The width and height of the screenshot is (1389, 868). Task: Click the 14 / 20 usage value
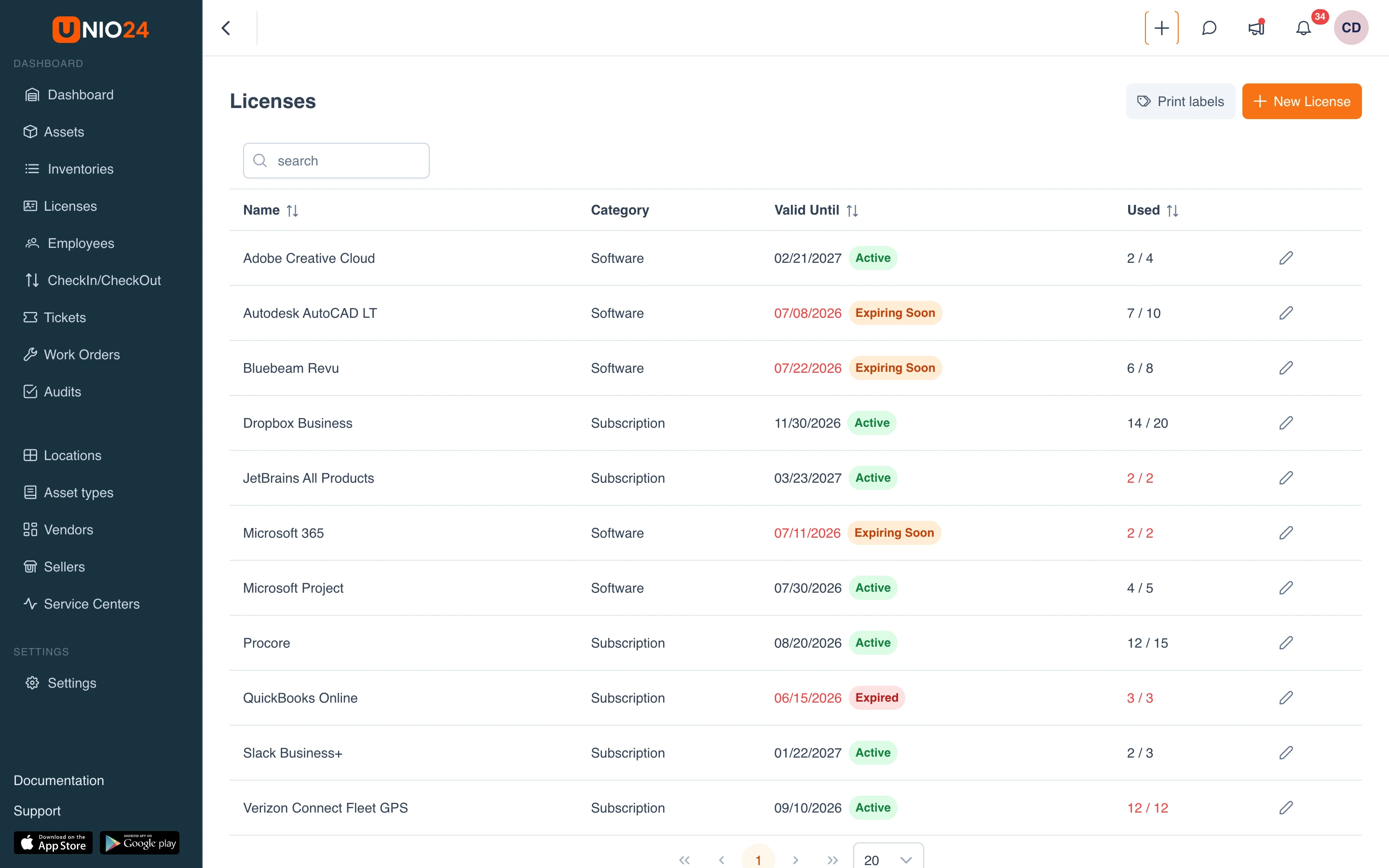(1147, 423)
